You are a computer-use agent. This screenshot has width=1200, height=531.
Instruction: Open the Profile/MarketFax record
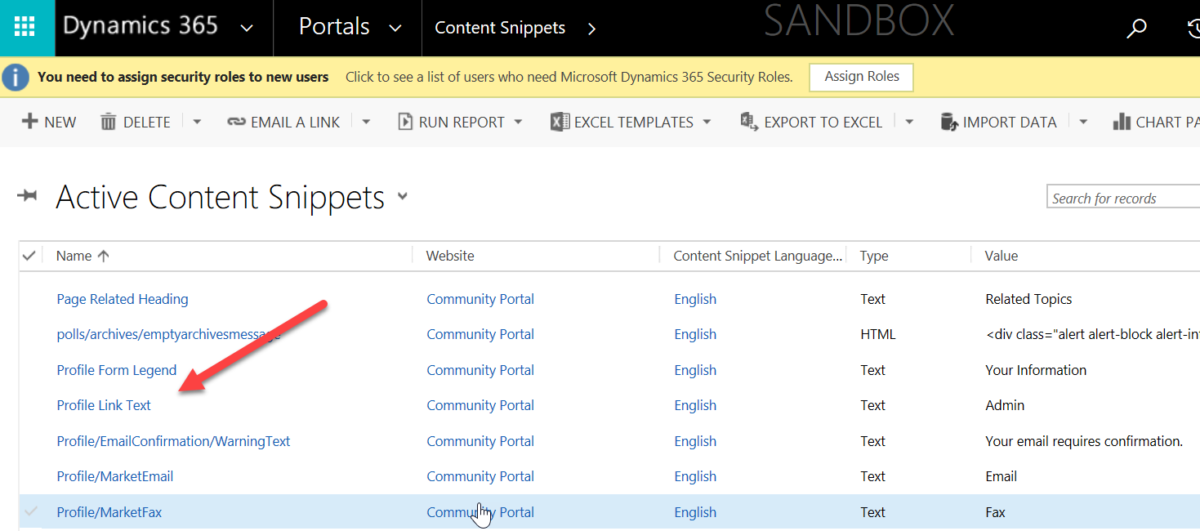click(x=109, y=512)
